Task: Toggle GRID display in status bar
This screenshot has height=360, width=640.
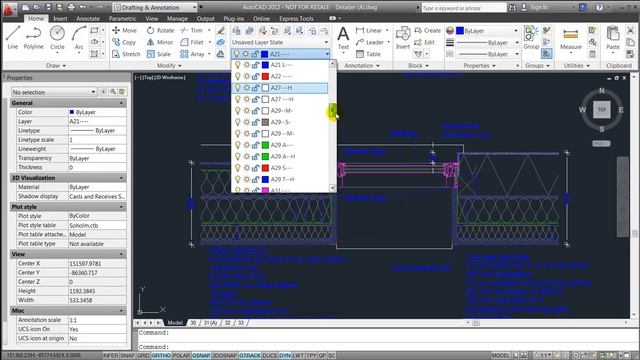Action: [x=143, y=356]
